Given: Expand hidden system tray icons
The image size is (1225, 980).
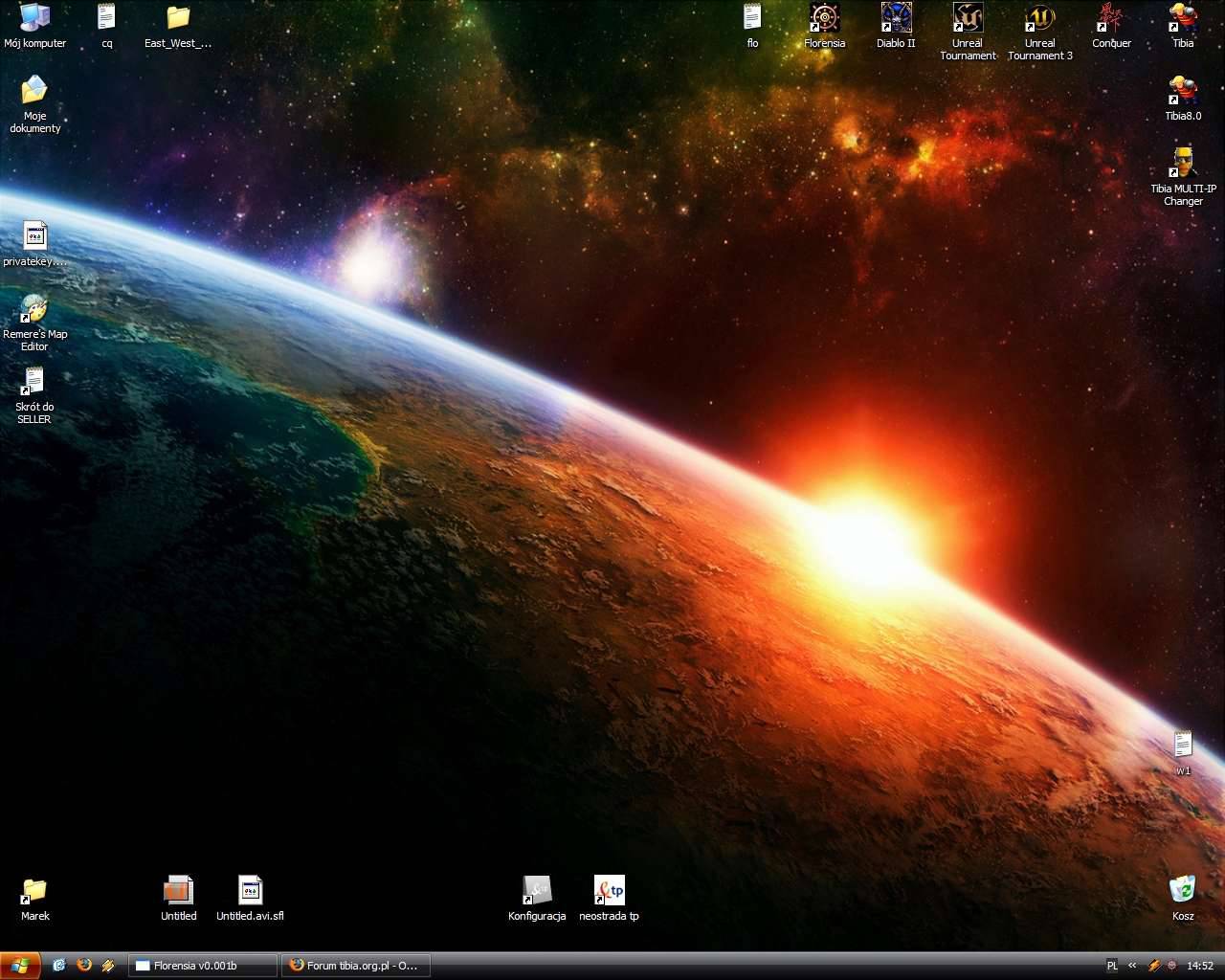Looking at the screenshot, I should (x=1132, y=966).
